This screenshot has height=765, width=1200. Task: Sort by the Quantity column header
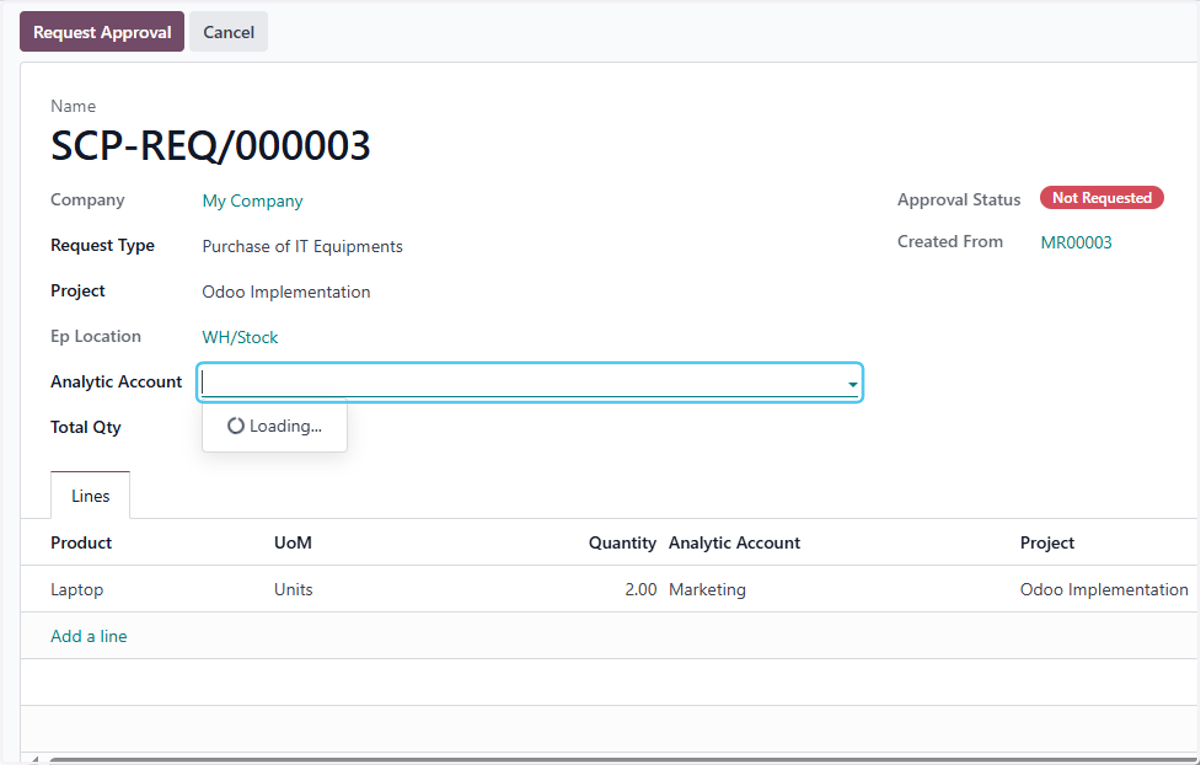click(622, 542)
